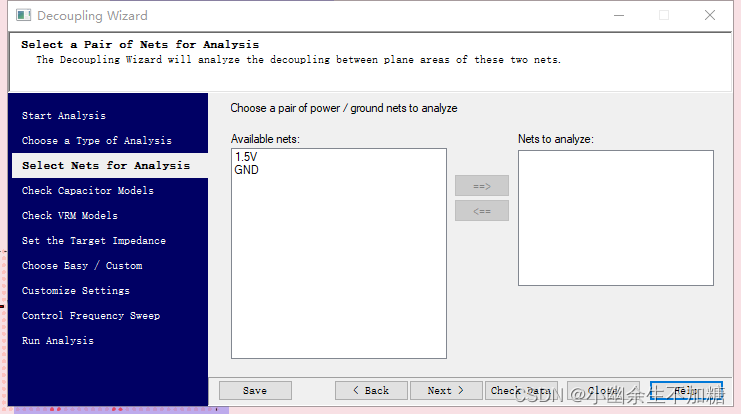Click the Check Data button
741x414 pixels.
coord(521,390)
